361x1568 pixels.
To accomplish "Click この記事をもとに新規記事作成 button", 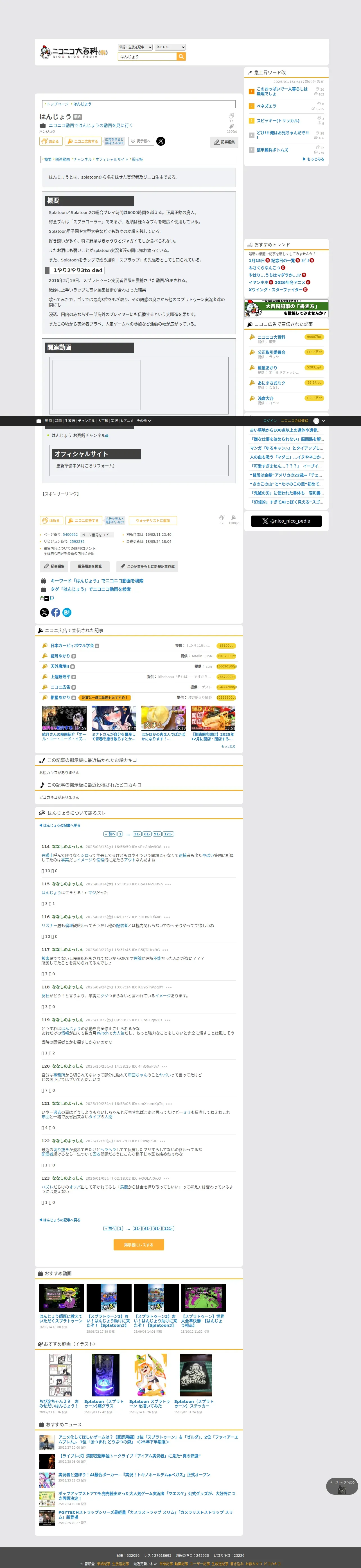I will [x=147, y=567].
